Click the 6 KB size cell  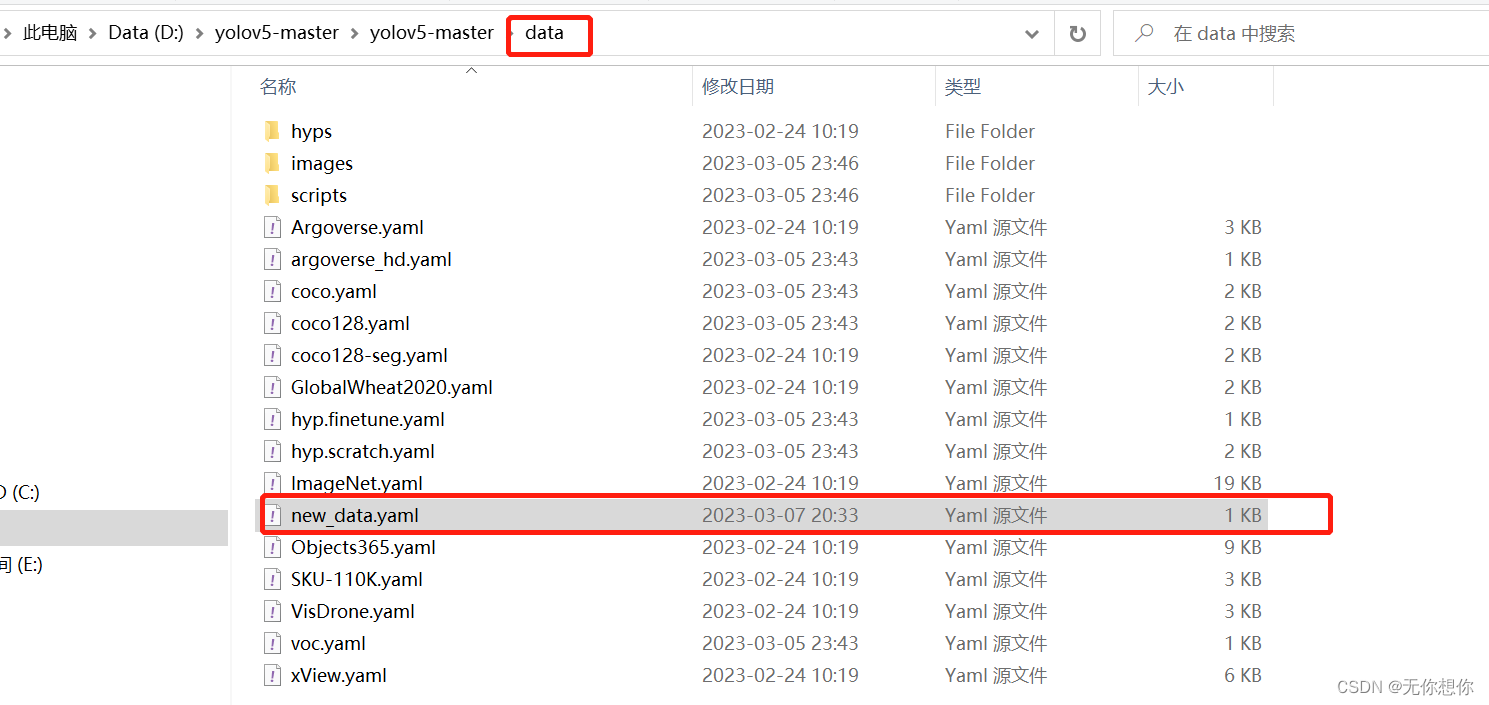[x=1243, y=675]
